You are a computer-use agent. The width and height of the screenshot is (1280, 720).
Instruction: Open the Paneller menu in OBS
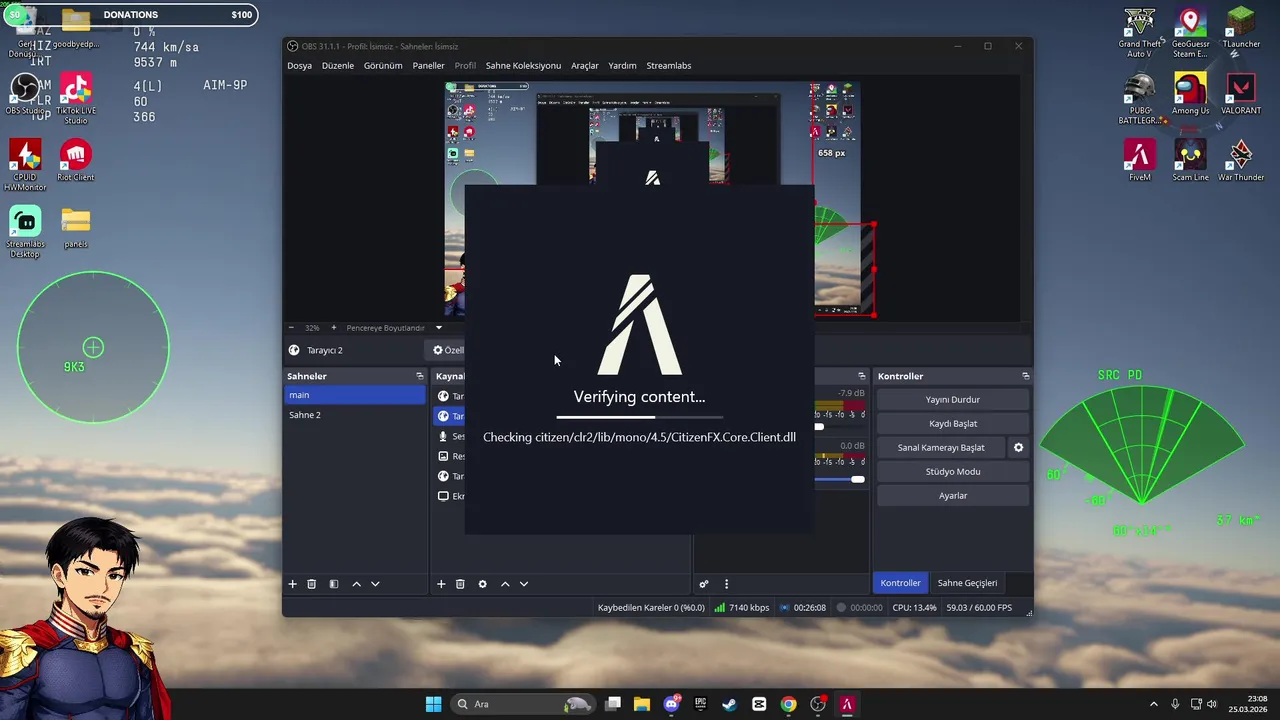[x=428, y=66]
